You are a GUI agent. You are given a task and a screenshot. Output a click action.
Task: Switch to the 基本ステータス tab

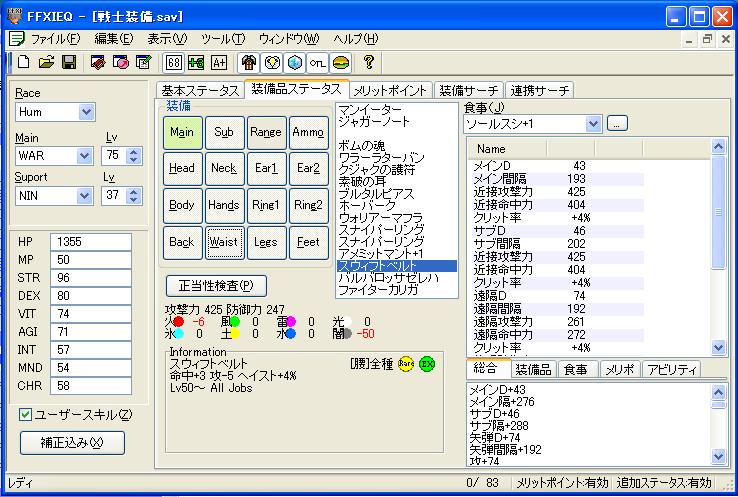click(200, 90)
